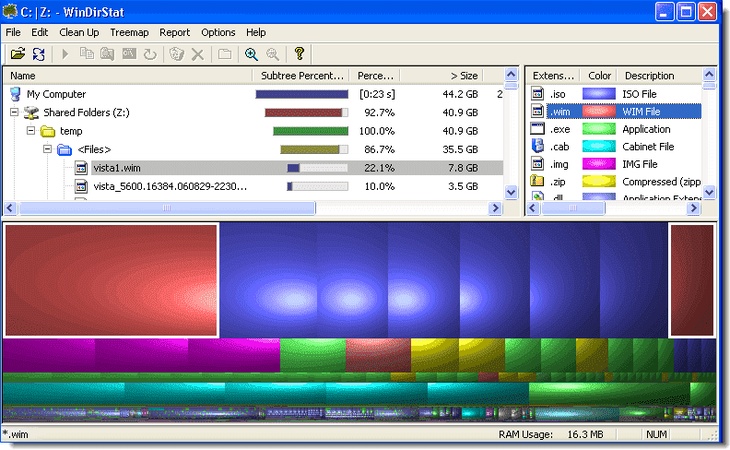Click the .exe extension icon
Screen dimensions: 730x450
tap(538, 129)
